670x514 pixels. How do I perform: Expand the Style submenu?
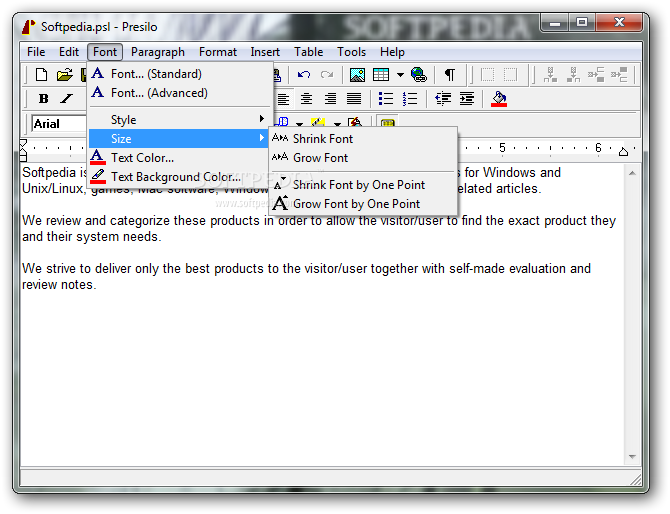coord(179,120)
